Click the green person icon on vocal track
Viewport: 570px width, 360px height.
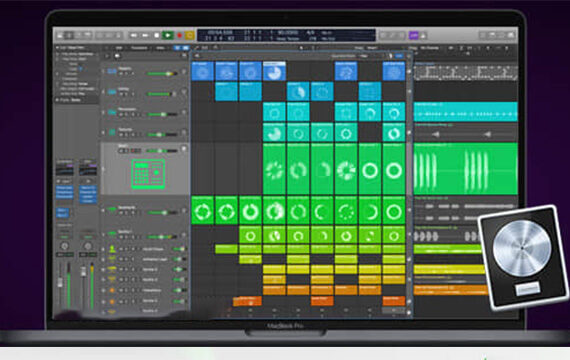pyautogui.click(x=112, y=249)
